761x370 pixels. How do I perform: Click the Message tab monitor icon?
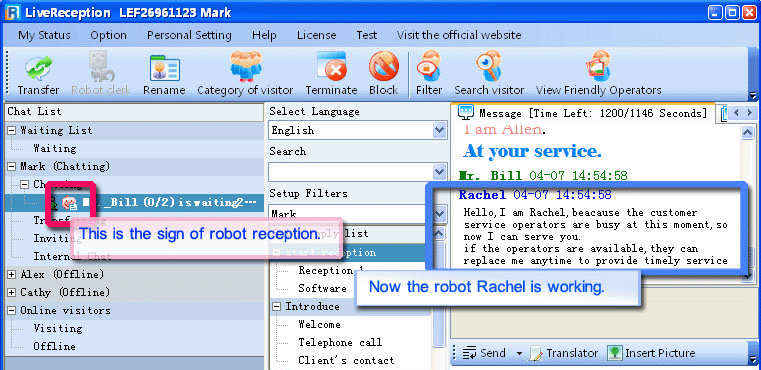coord(466,113)
